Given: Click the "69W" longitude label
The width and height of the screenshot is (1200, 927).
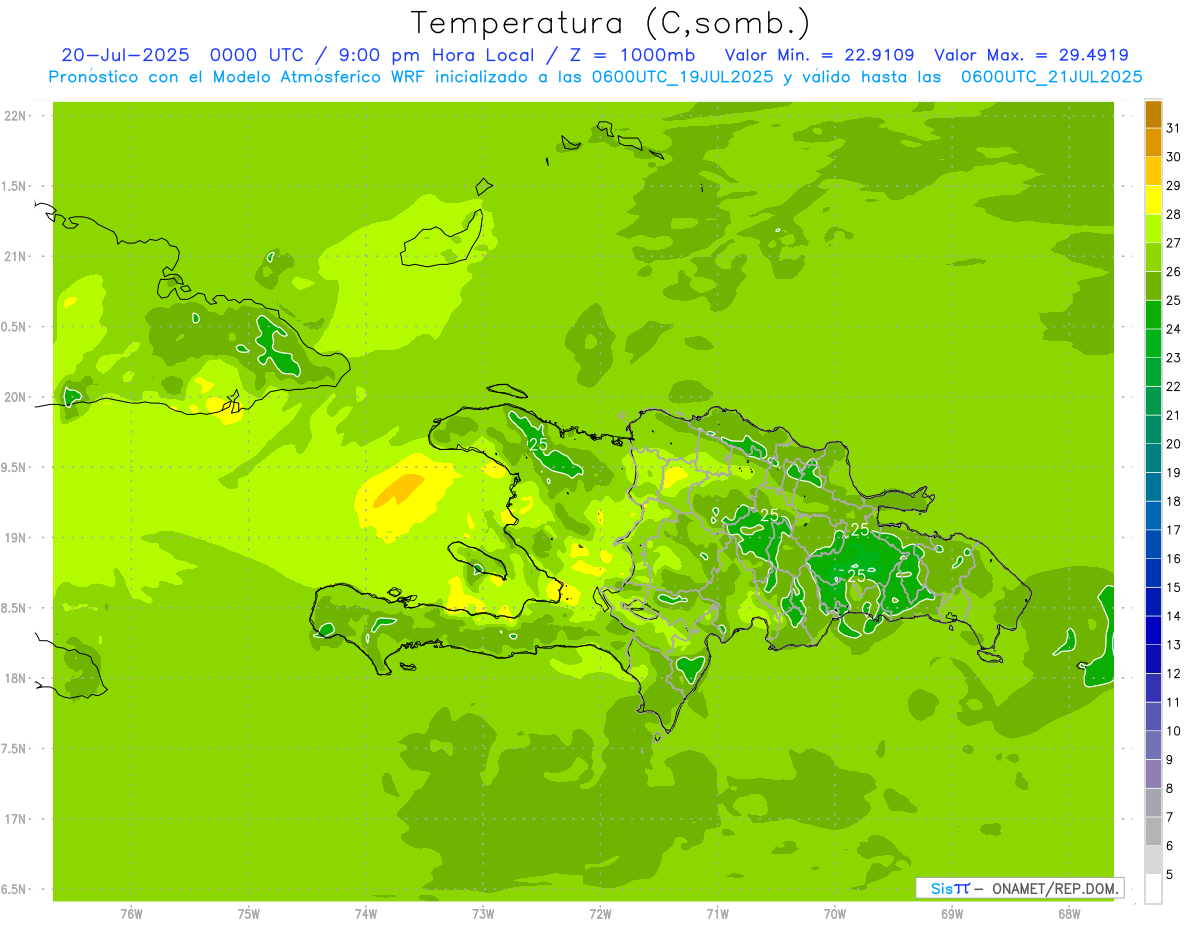Looking at the screenshot, I should [x=952, y=914].
